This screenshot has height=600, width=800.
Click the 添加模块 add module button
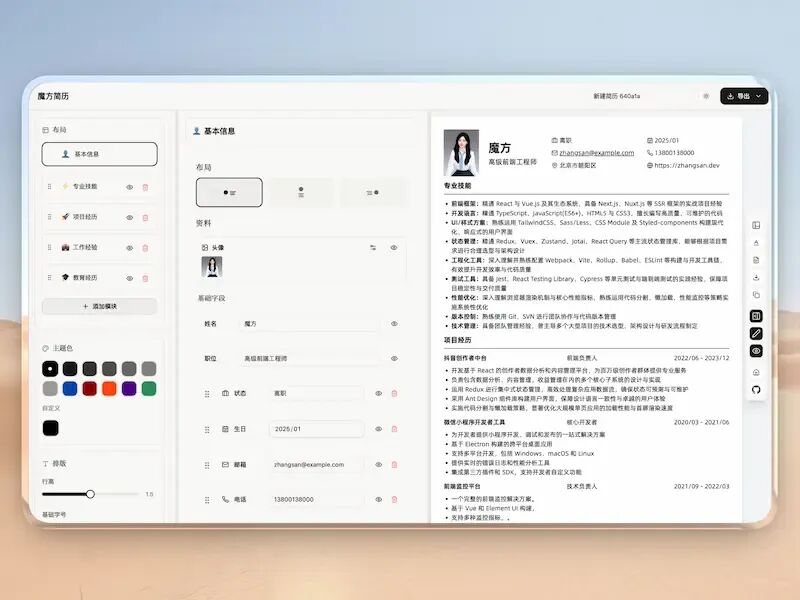tap(99, 306)
